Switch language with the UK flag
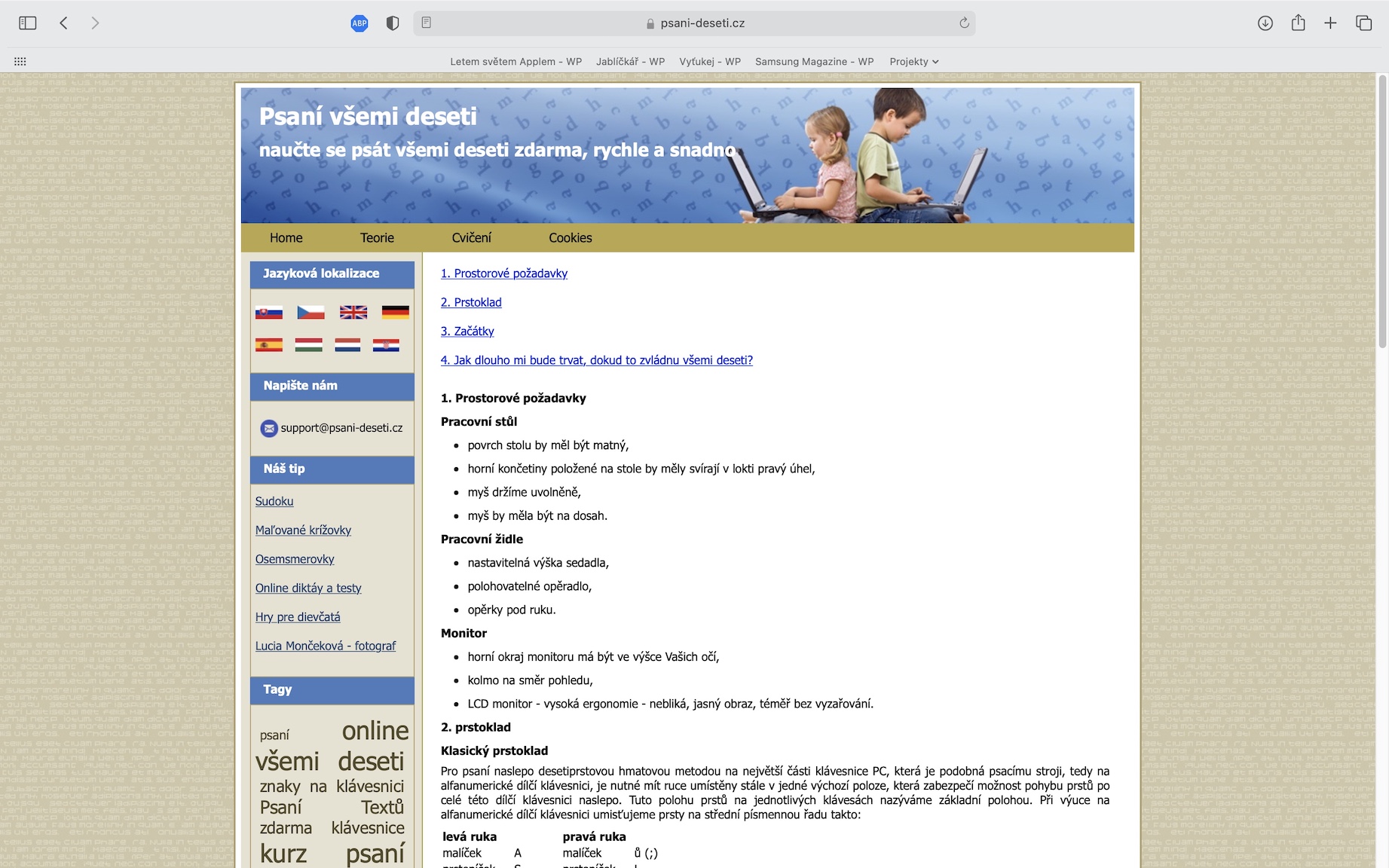Screen dimensions: 1389x868 click(353, 312)
